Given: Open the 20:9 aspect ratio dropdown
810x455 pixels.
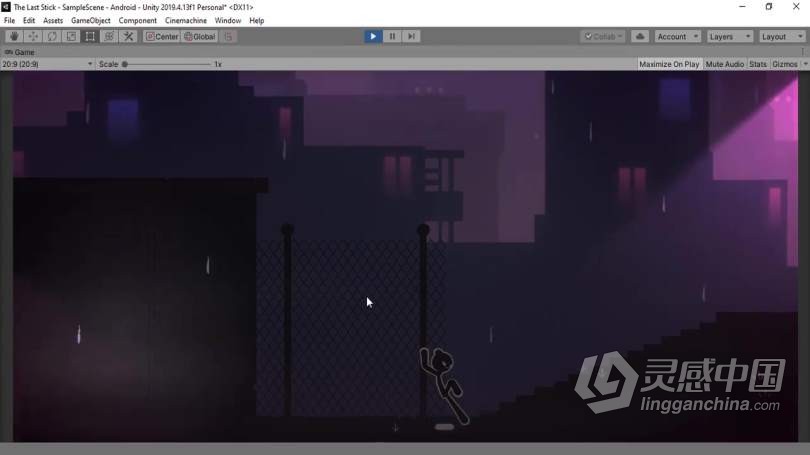Looking at the screenshot, I should click(x=47, y=64).
